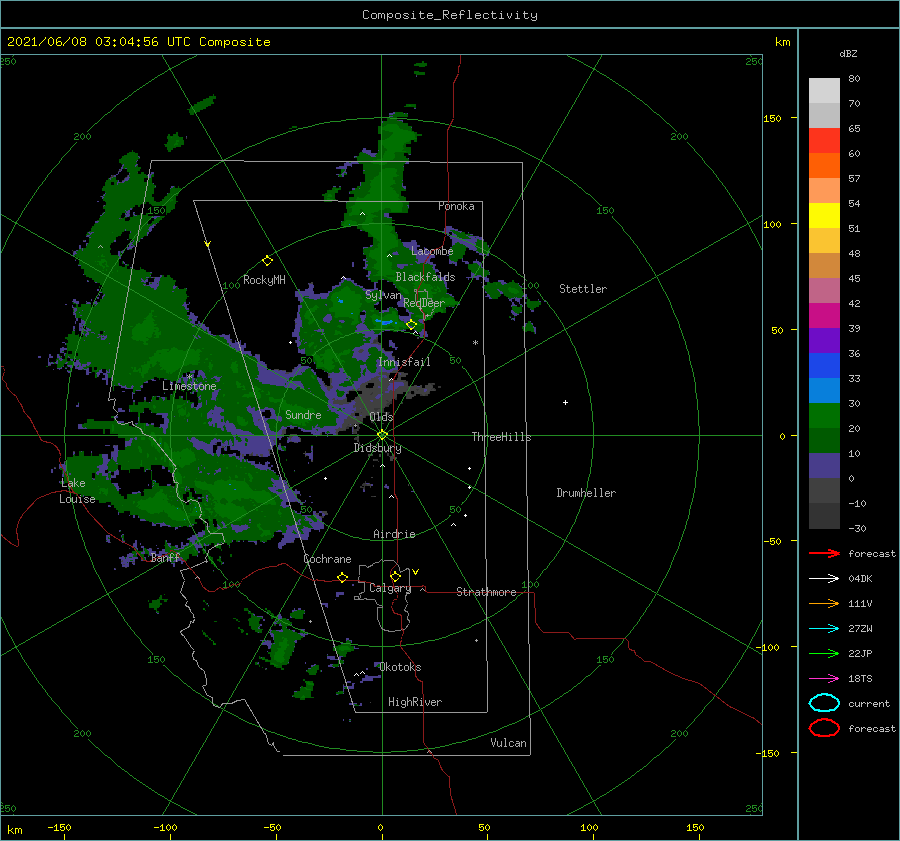
Task: Click the cyan 27ZW arrow icon
Action: click(824, 629)
